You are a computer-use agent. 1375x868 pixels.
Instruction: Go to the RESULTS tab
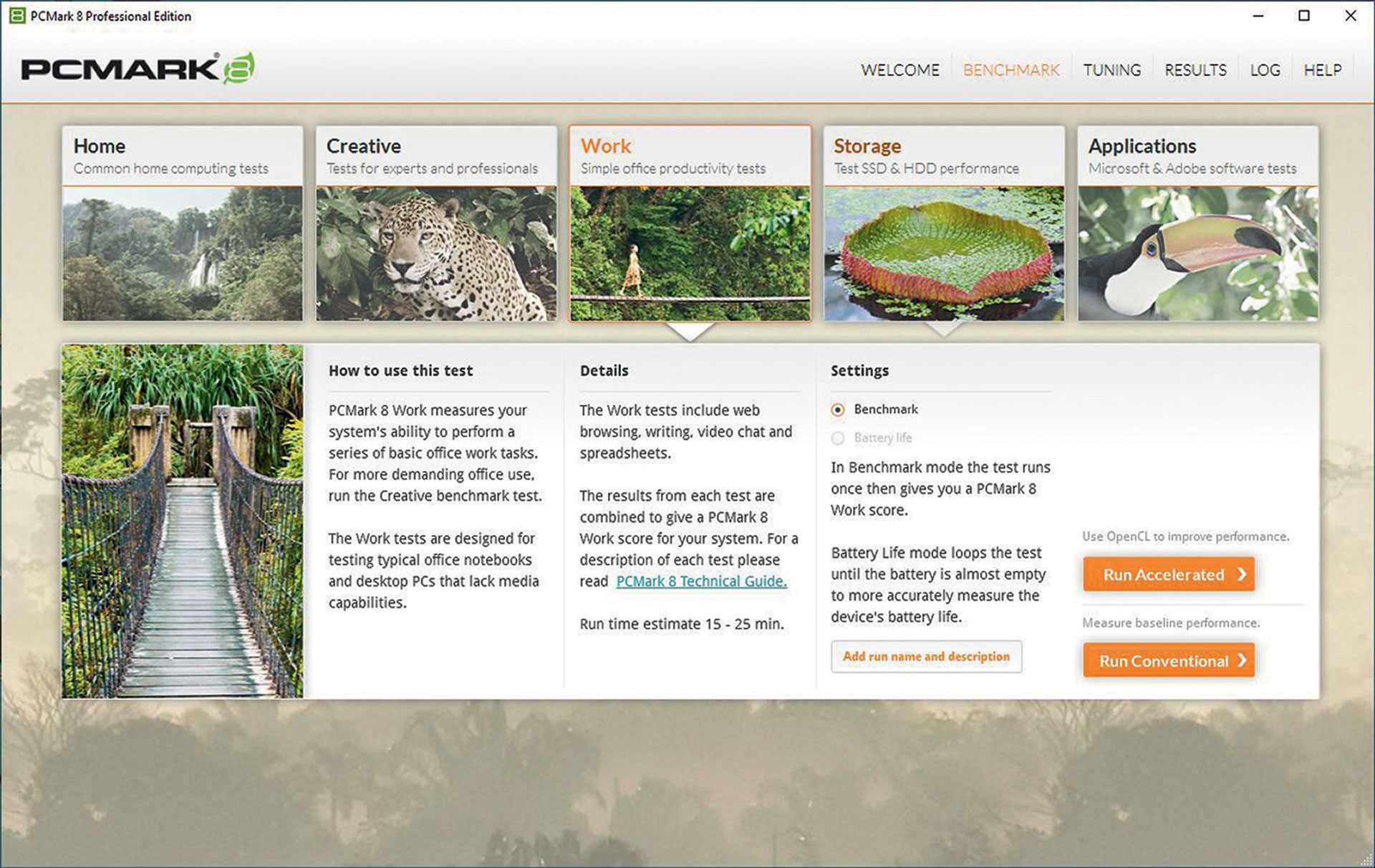1195,70
